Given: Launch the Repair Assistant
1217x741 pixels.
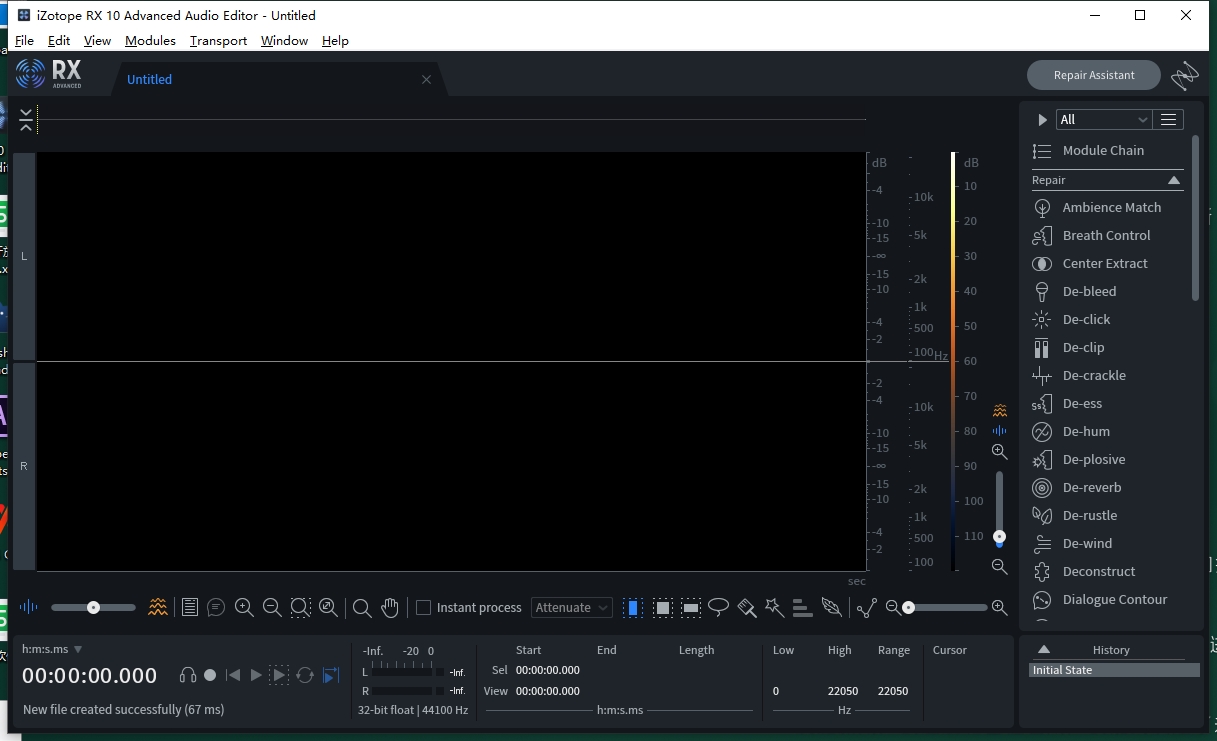Looking at the screenshot, I should pyautogui.click(x=1094, y=75).
